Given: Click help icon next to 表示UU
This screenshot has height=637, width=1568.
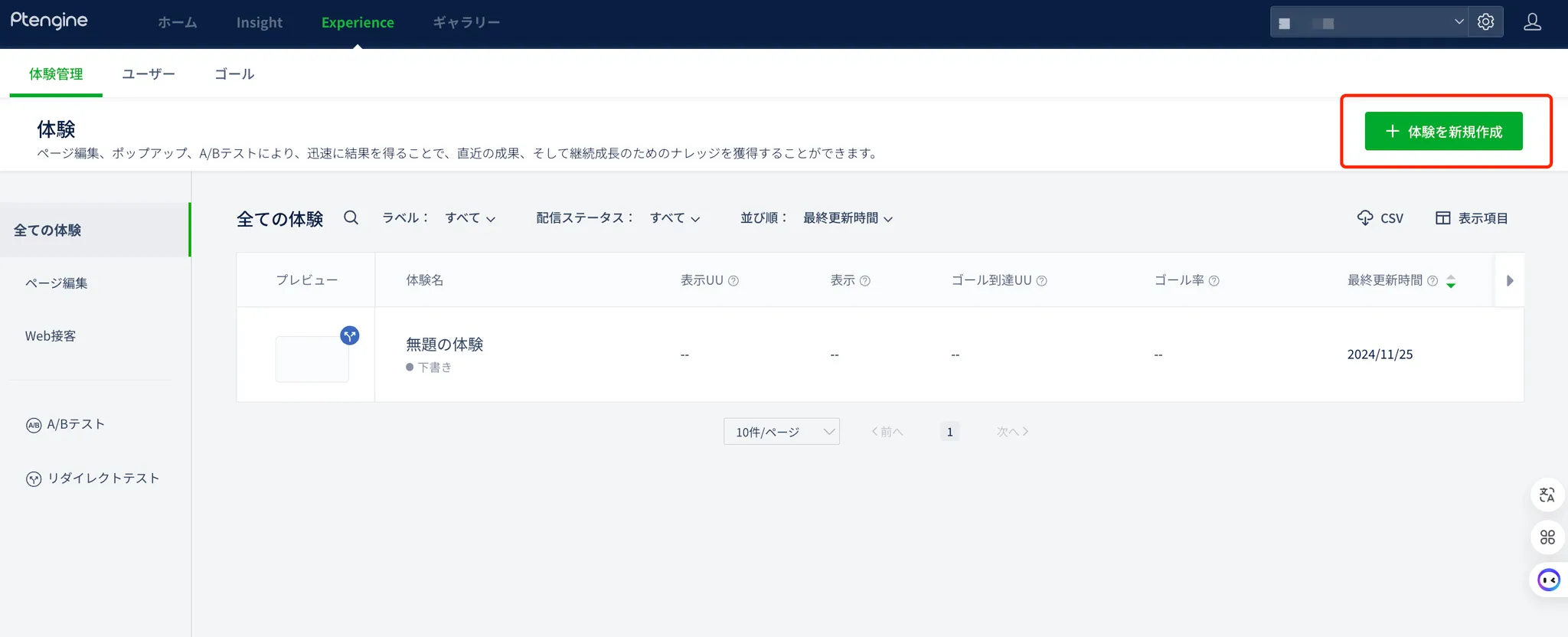Looking at the screenshot, I should 733,281.
